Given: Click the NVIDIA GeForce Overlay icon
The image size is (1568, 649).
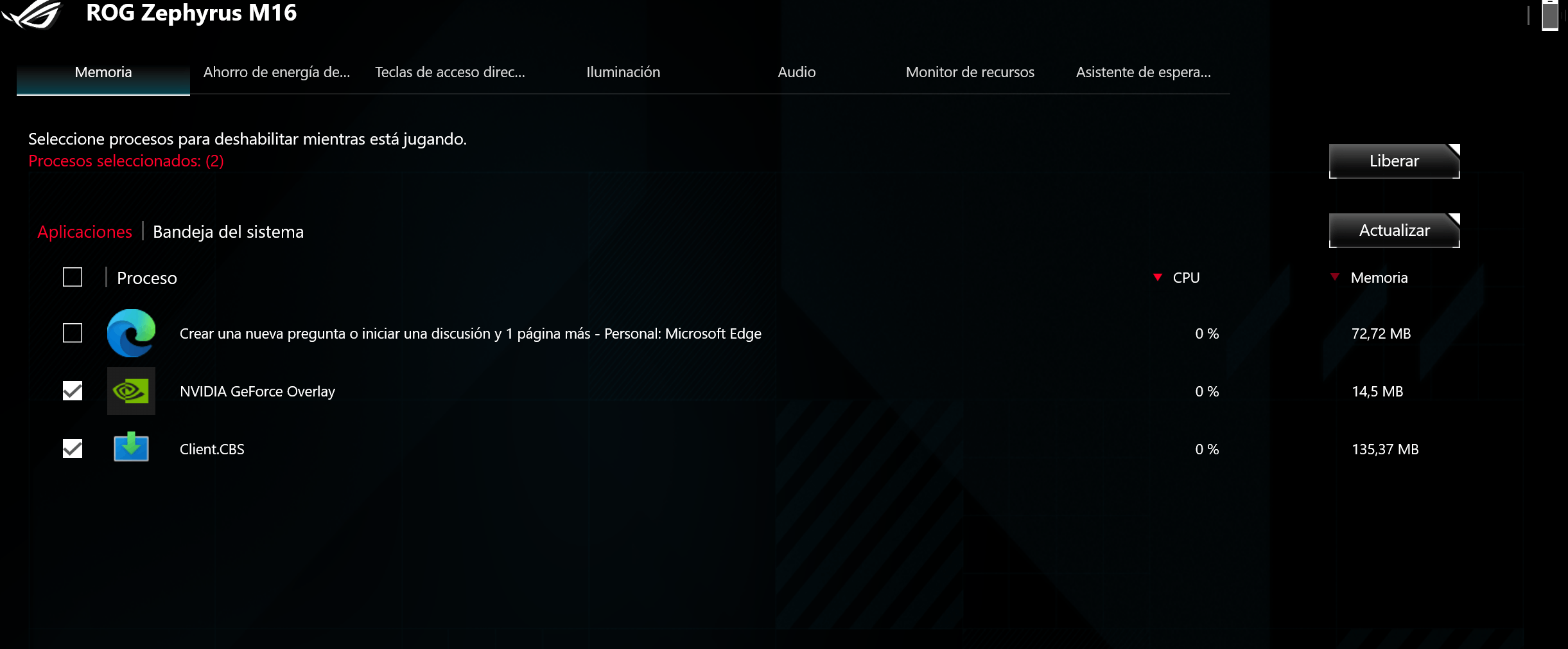Looking at the screenshot, I should pyautogui.click(x=131, y=391).
